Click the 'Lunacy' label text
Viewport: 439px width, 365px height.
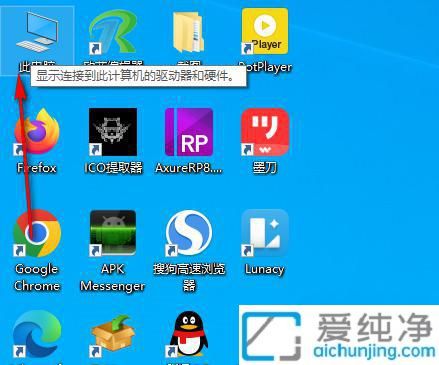point(265,269)
